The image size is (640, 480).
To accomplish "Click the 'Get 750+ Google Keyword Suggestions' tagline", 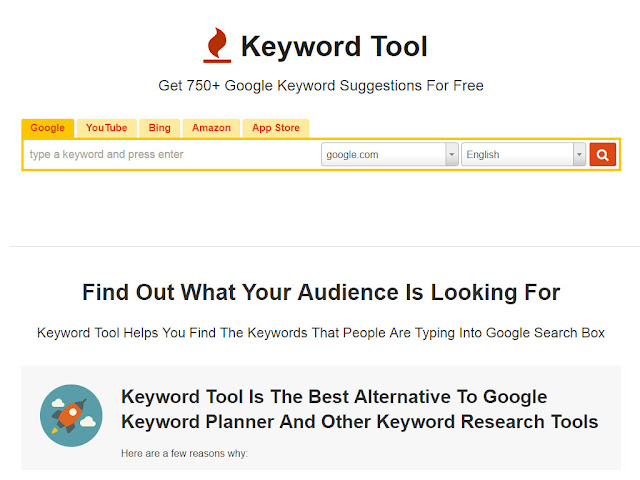I will [x=321, y=86].
